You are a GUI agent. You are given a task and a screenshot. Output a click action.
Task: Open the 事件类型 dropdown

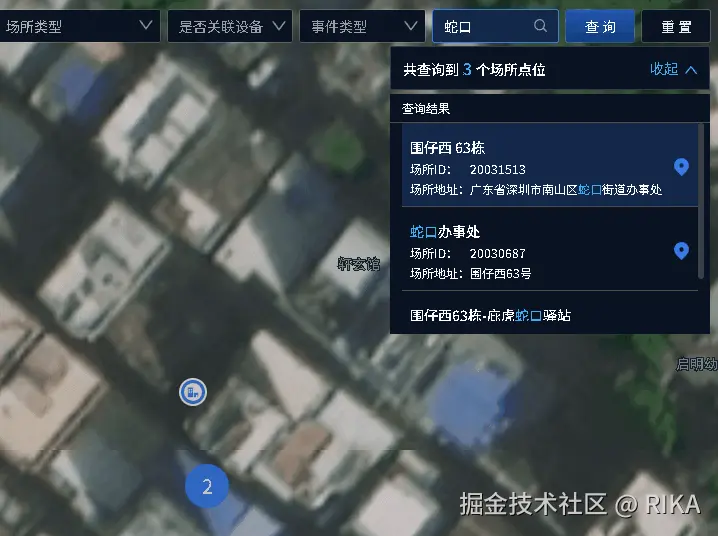362,26
